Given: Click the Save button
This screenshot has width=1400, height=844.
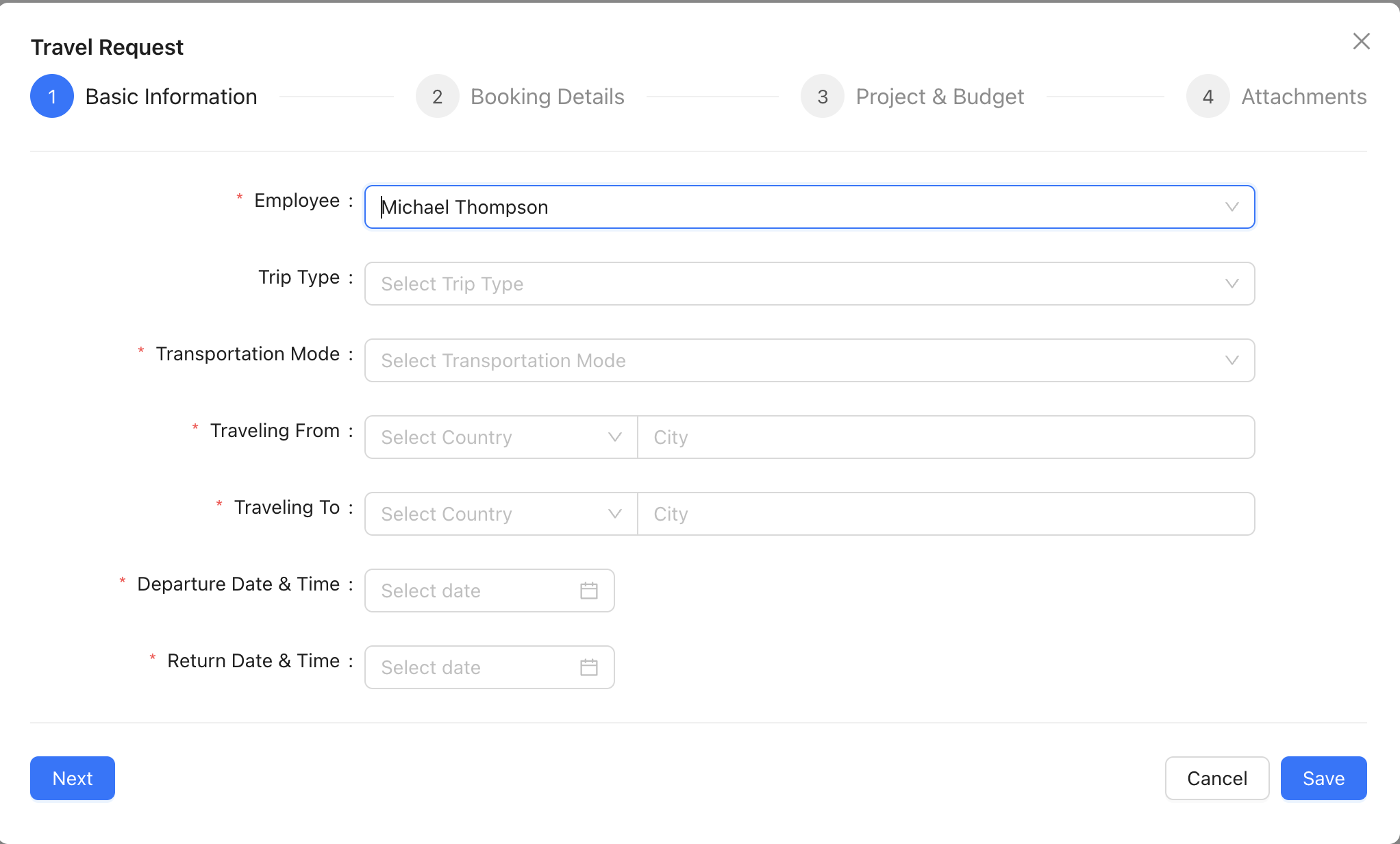Looking at the screenshot, I should [x=1323, y=778].
